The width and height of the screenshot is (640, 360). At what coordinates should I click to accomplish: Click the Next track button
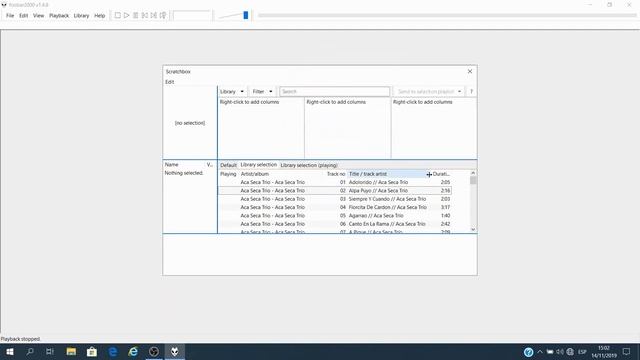154,16
